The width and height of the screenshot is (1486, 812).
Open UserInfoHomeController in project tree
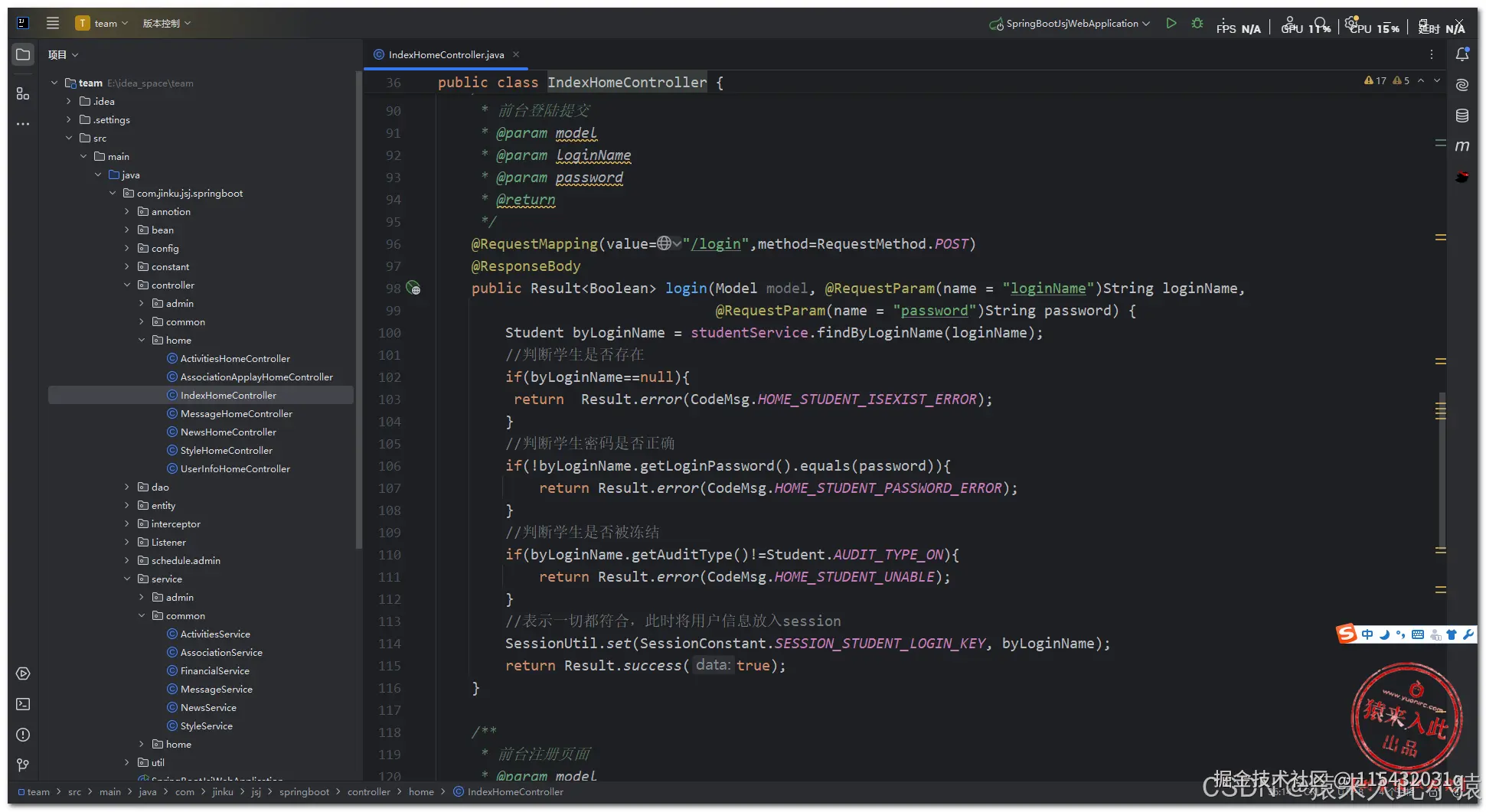point(235,468)
